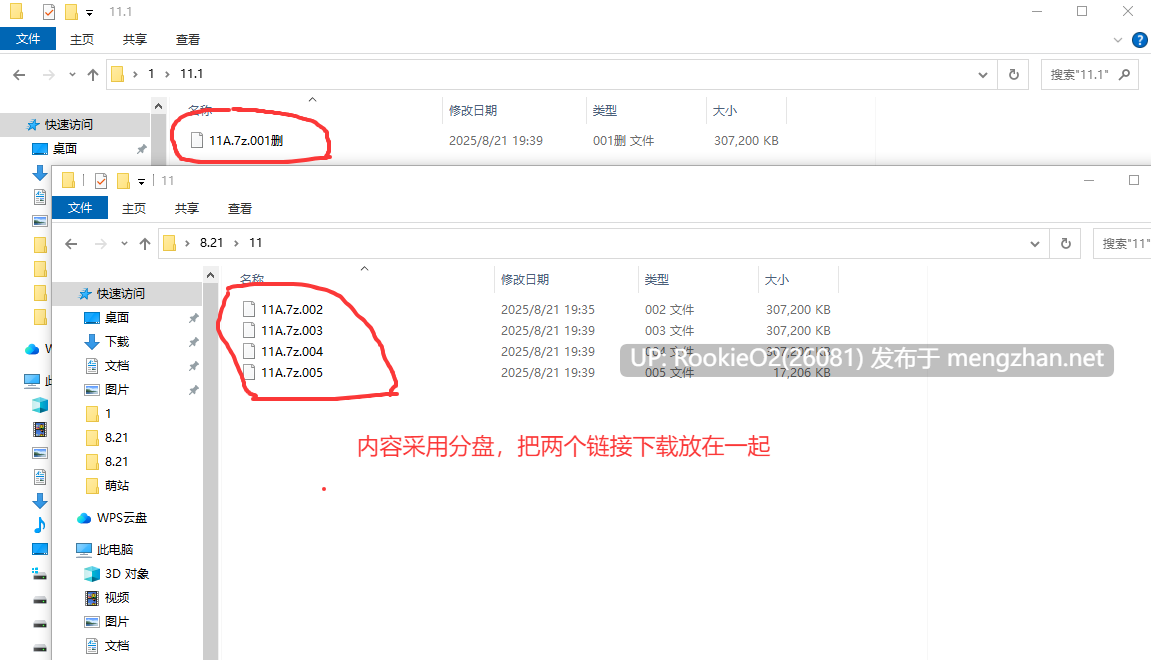Click the 8.21 path folder icon in 11 window
Screen dimensions: 1151x660
pos(170,243)
